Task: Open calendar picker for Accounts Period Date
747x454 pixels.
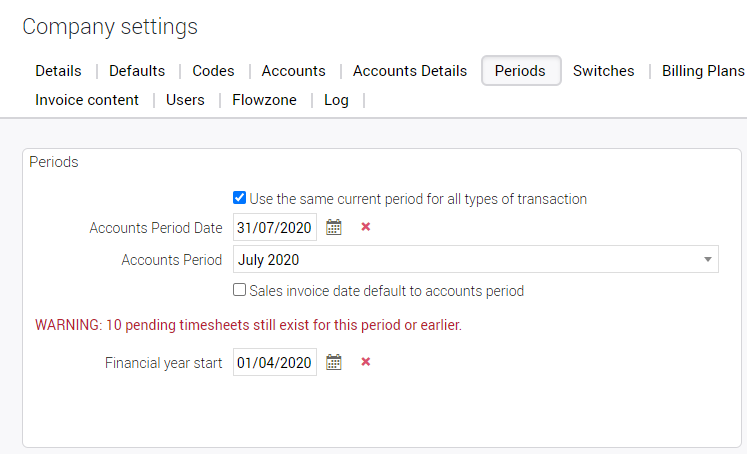Action: [x=334, y=227]
